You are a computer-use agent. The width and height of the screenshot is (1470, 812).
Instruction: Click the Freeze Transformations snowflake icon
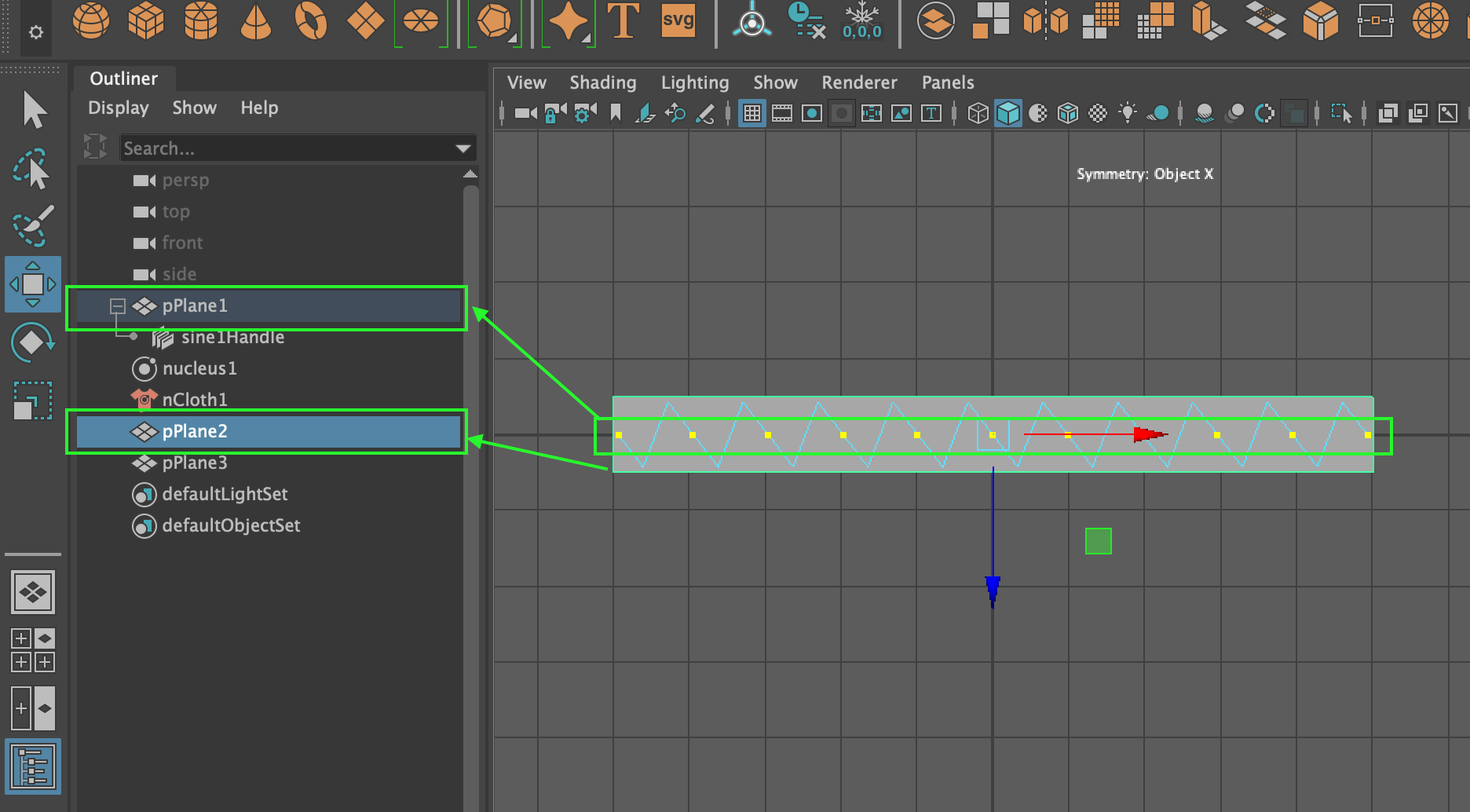[x=862, y=20]
